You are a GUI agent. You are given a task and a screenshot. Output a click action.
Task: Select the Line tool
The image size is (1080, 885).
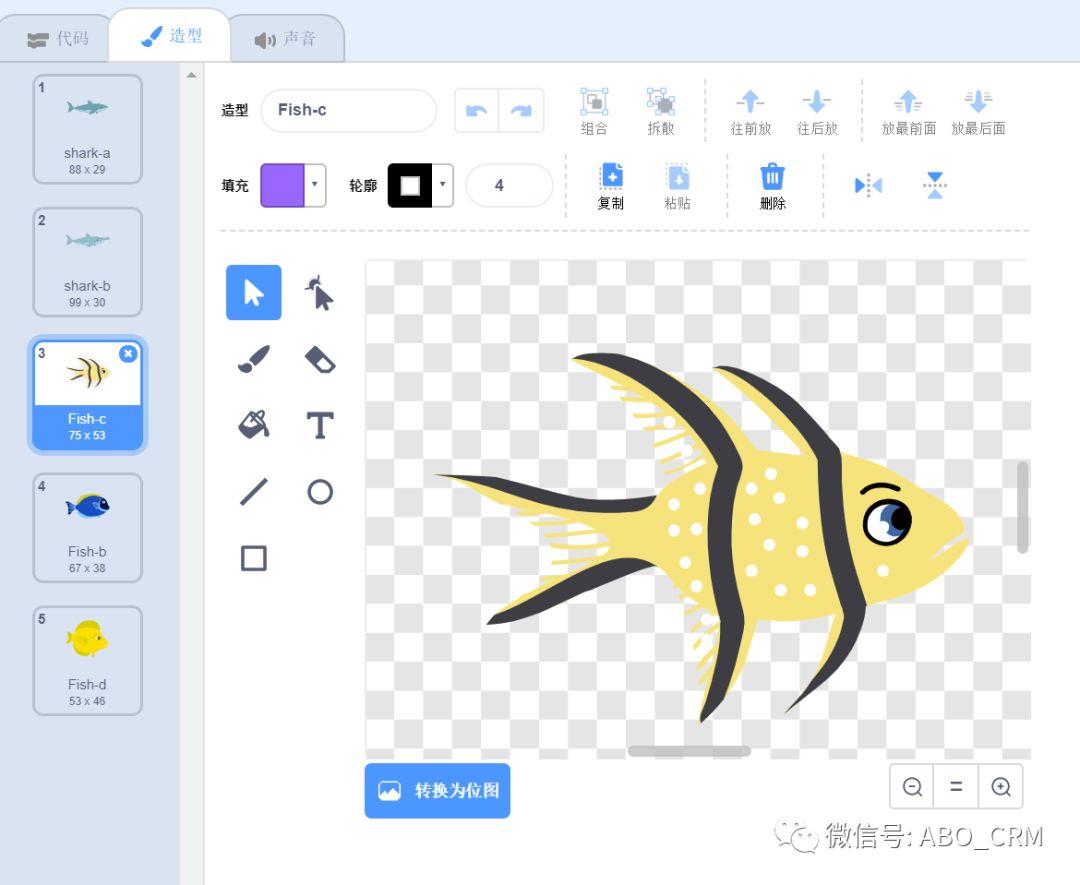coord(253,492)
